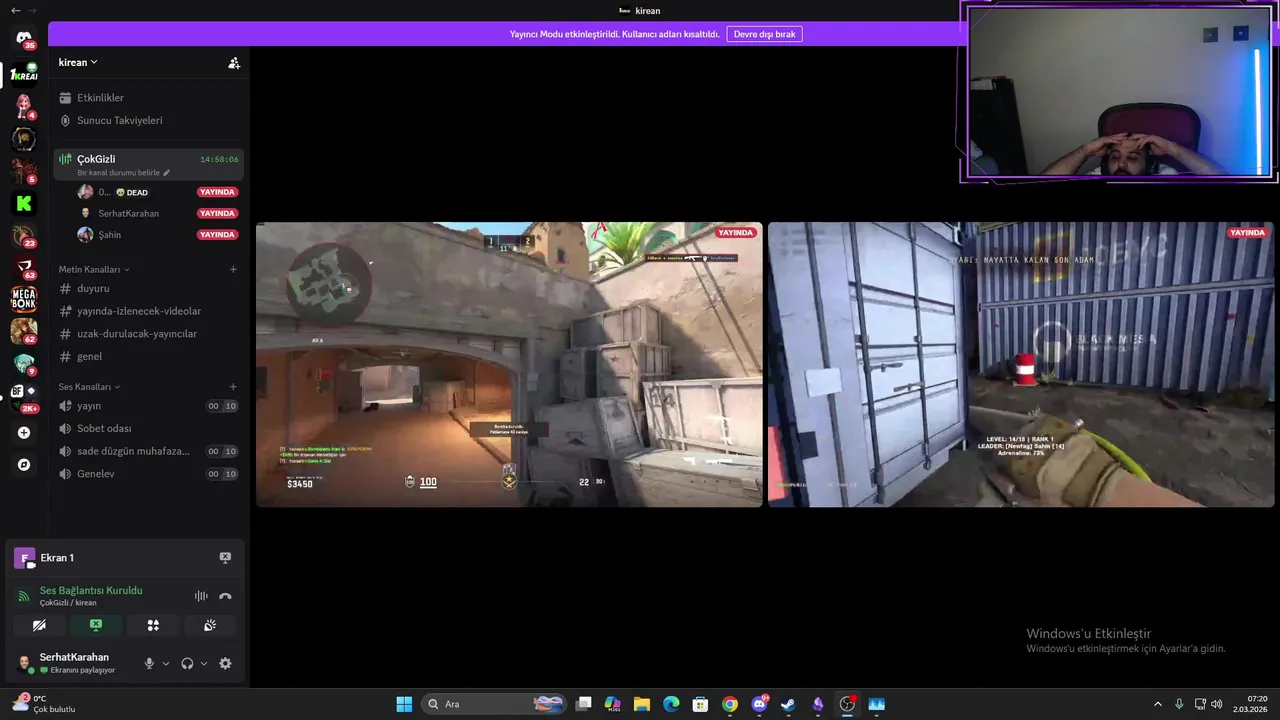
Task: Open the weather widget 0°C
Action: point(43,704)
